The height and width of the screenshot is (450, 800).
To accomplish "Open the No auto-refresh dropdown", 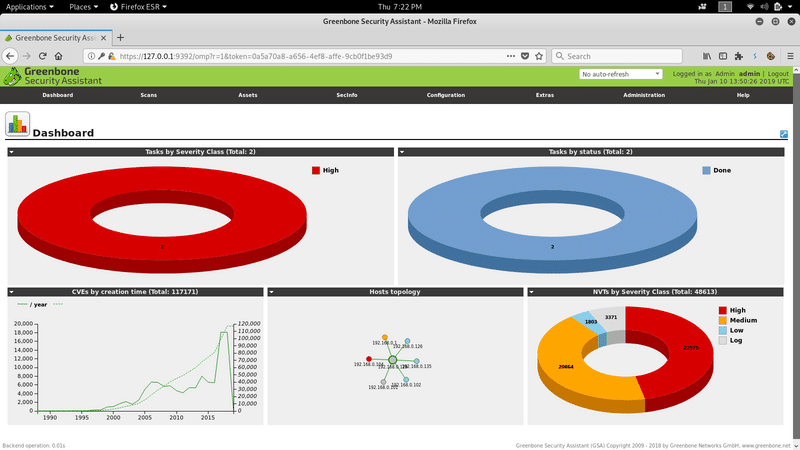I will [620, 74].
